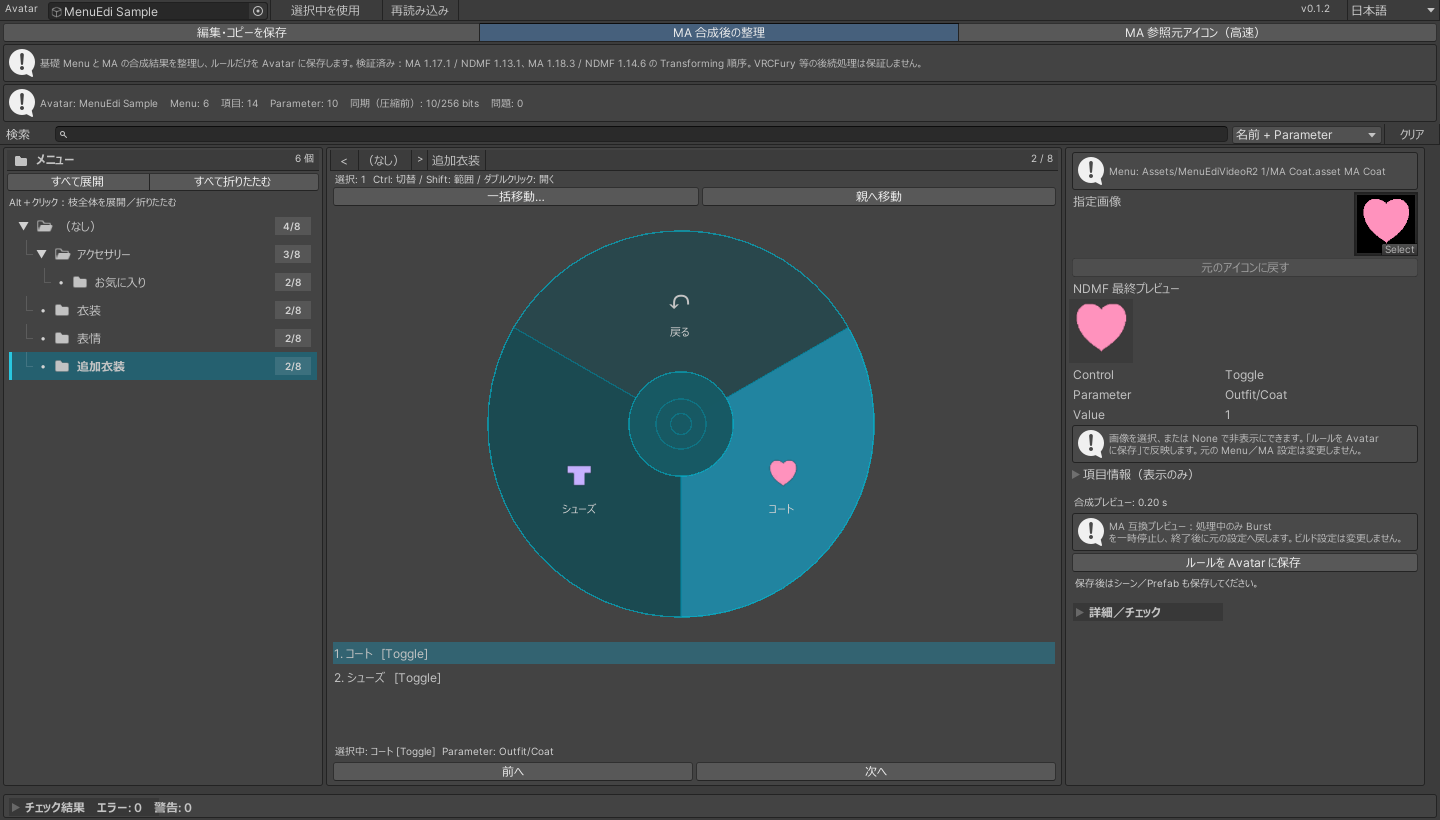Click the open folder icon next to アクセサリー

point(62,254)
